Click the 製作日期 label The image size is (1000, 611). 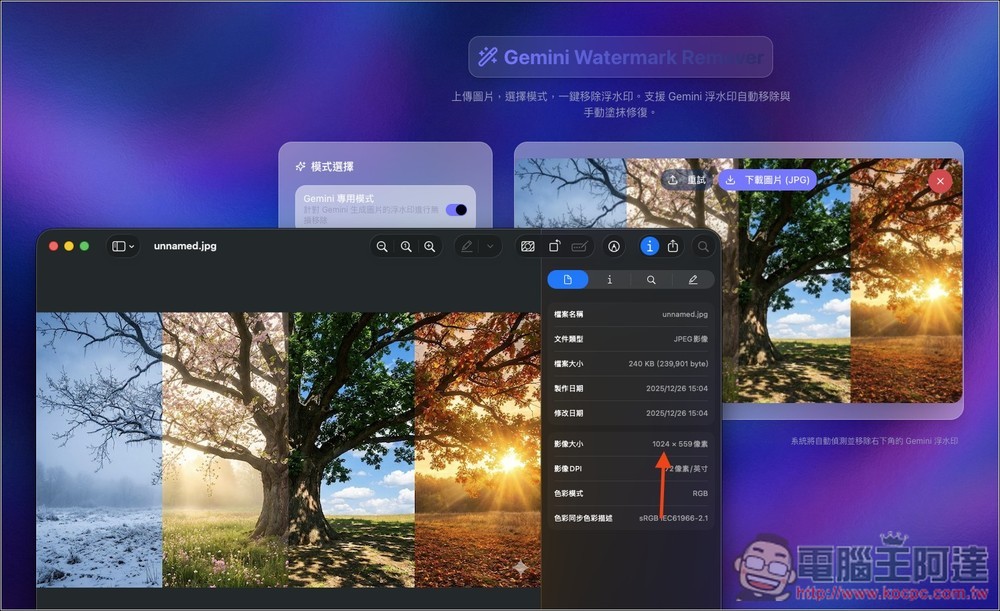pyautogui.click(x=568, y=388)
